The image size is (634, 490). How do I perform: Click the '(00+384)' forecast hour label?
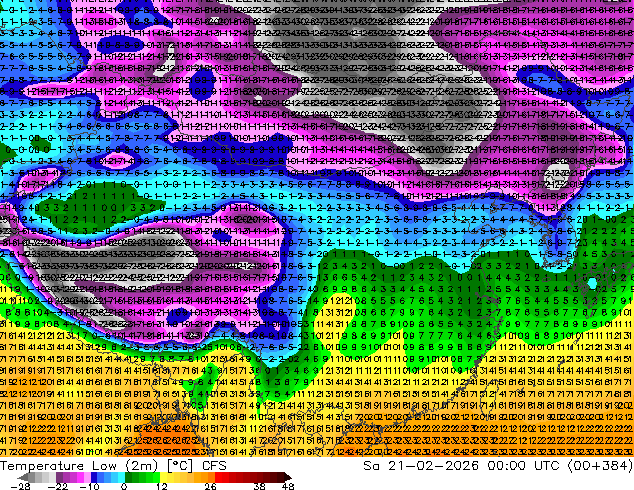(600, 466)
